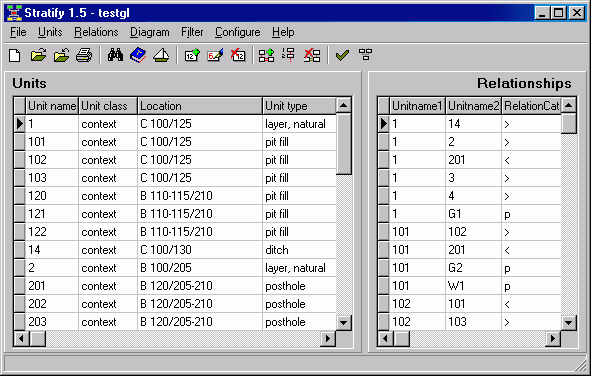Viewport: 591px width, 376px height.
Task: Click Relationships table scroll right arrow
Action: pos(553,339)
